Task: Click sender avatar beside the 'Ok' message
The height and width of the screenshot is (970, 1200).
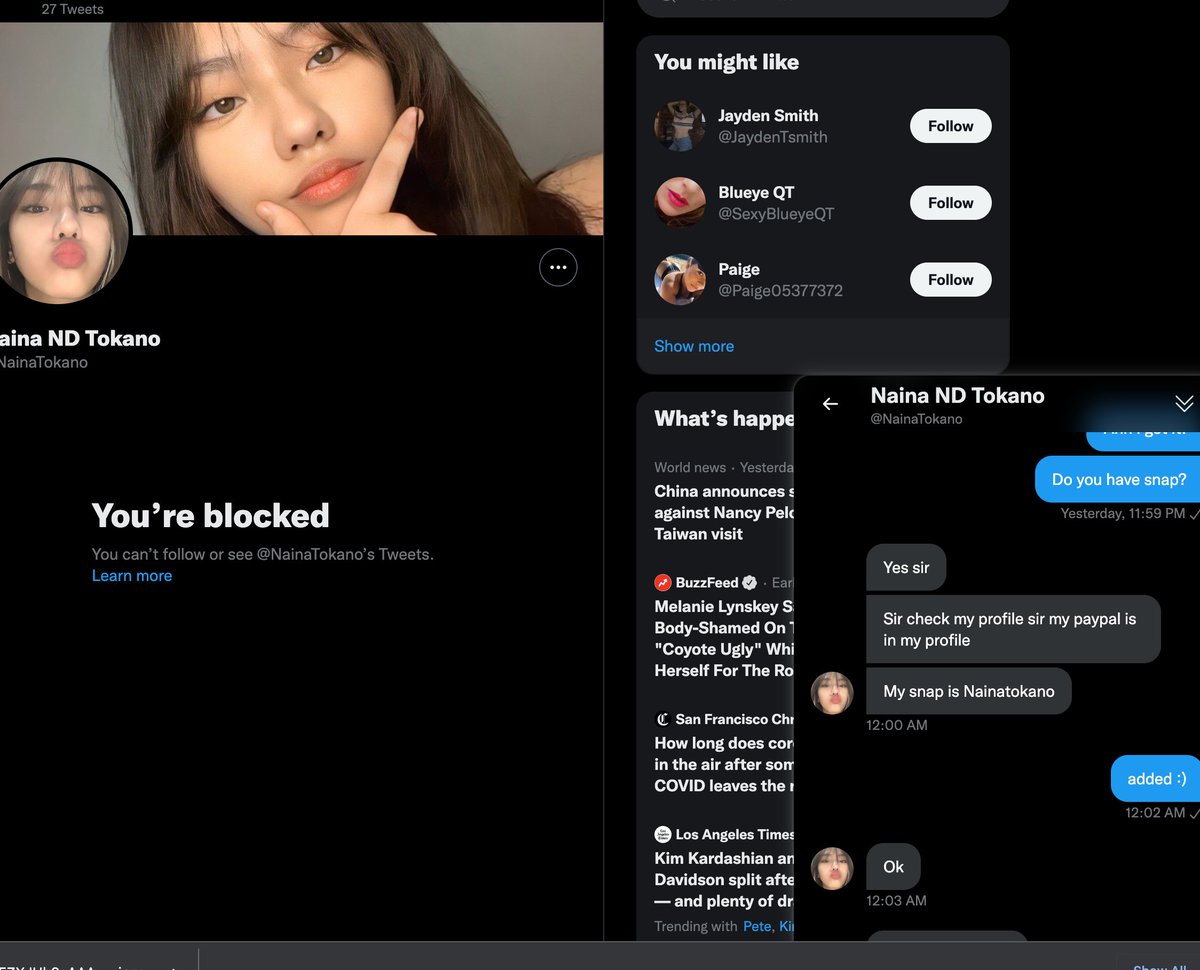Action: click(831, 868)
